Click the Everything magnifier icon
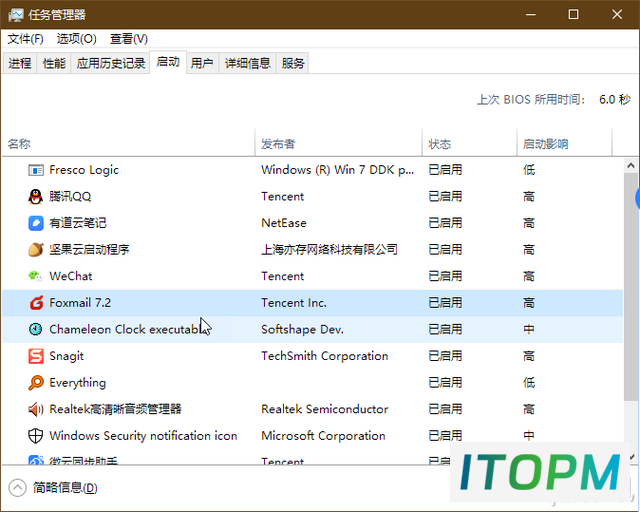This screenshot has height=512, width=640. click(36, 383)
